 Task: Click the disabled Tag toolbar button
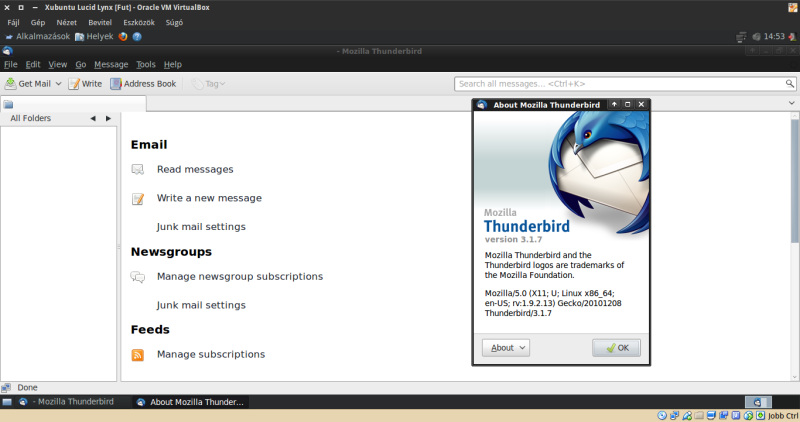208,84
